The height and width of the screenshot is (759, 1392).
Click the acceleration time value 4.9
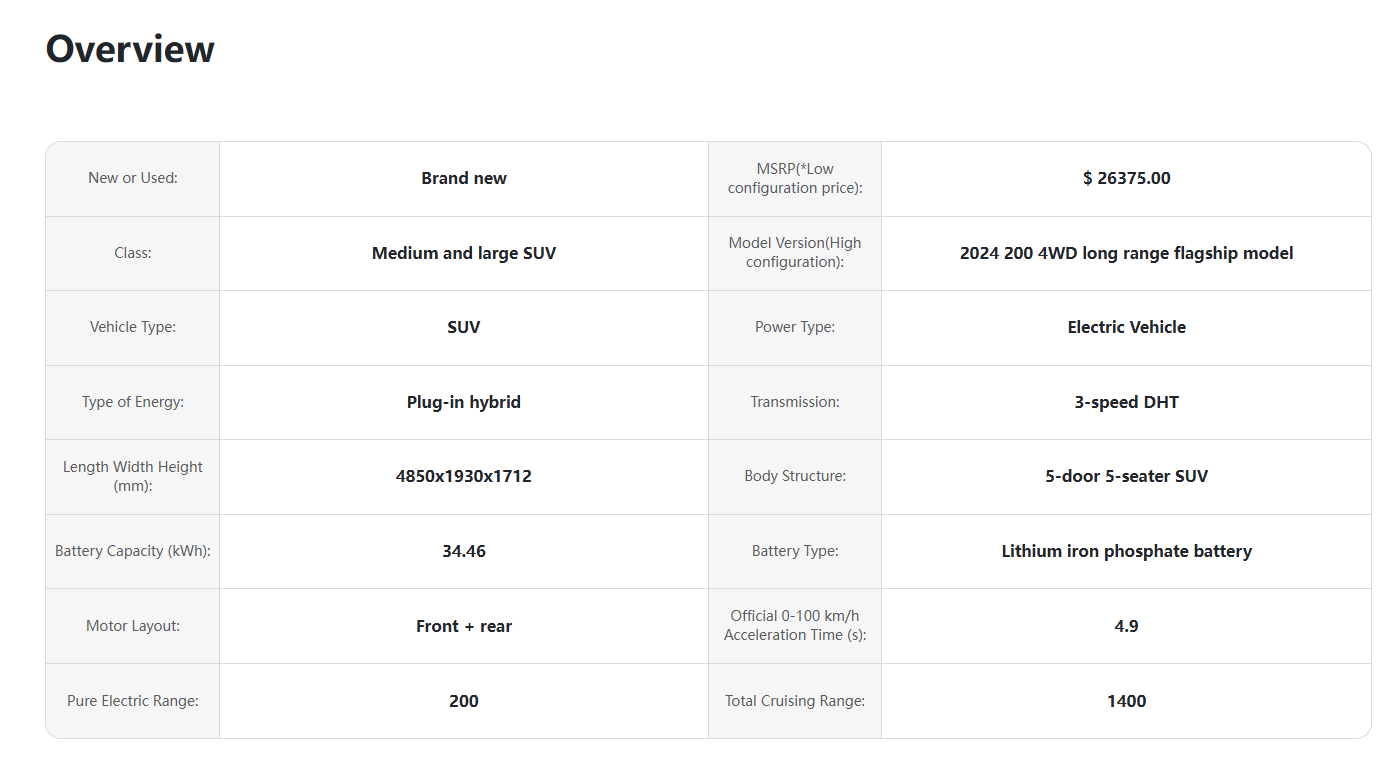[x=1126, y=626]
